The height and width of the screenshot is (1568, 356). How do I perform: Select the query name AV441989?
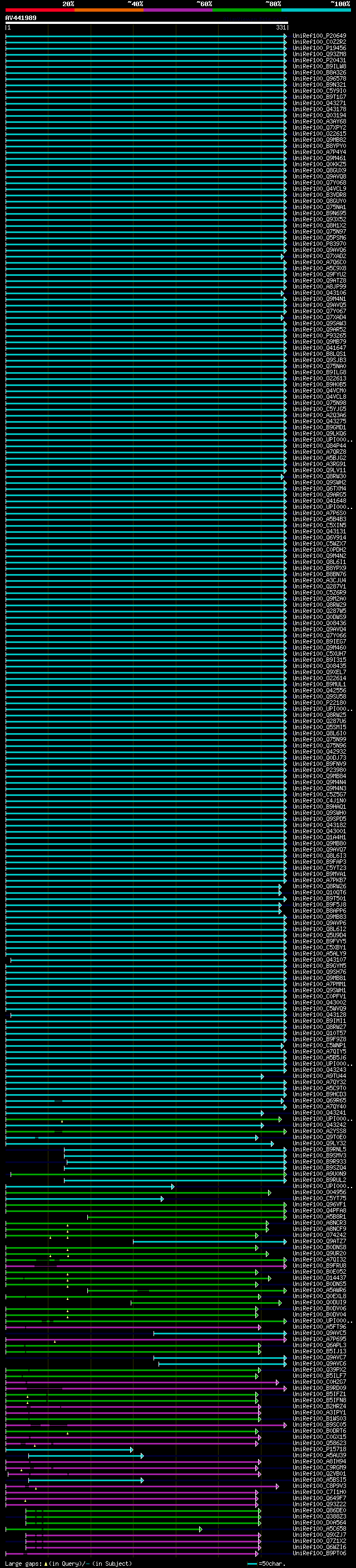coord(21,18)
